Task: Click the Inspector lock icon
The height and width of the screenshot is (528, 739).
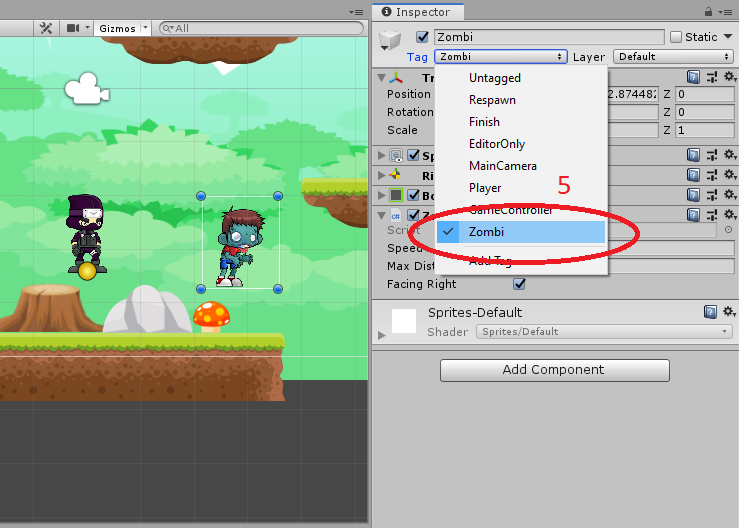Action: coord(709,12)
